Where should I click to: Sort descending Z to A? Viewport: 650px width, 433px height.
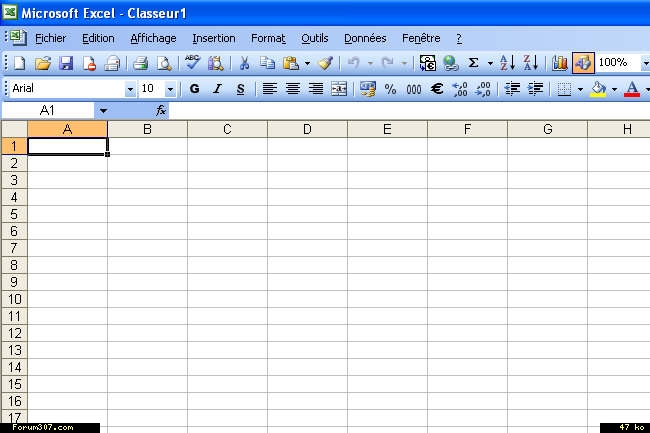[x=530, y=63]
